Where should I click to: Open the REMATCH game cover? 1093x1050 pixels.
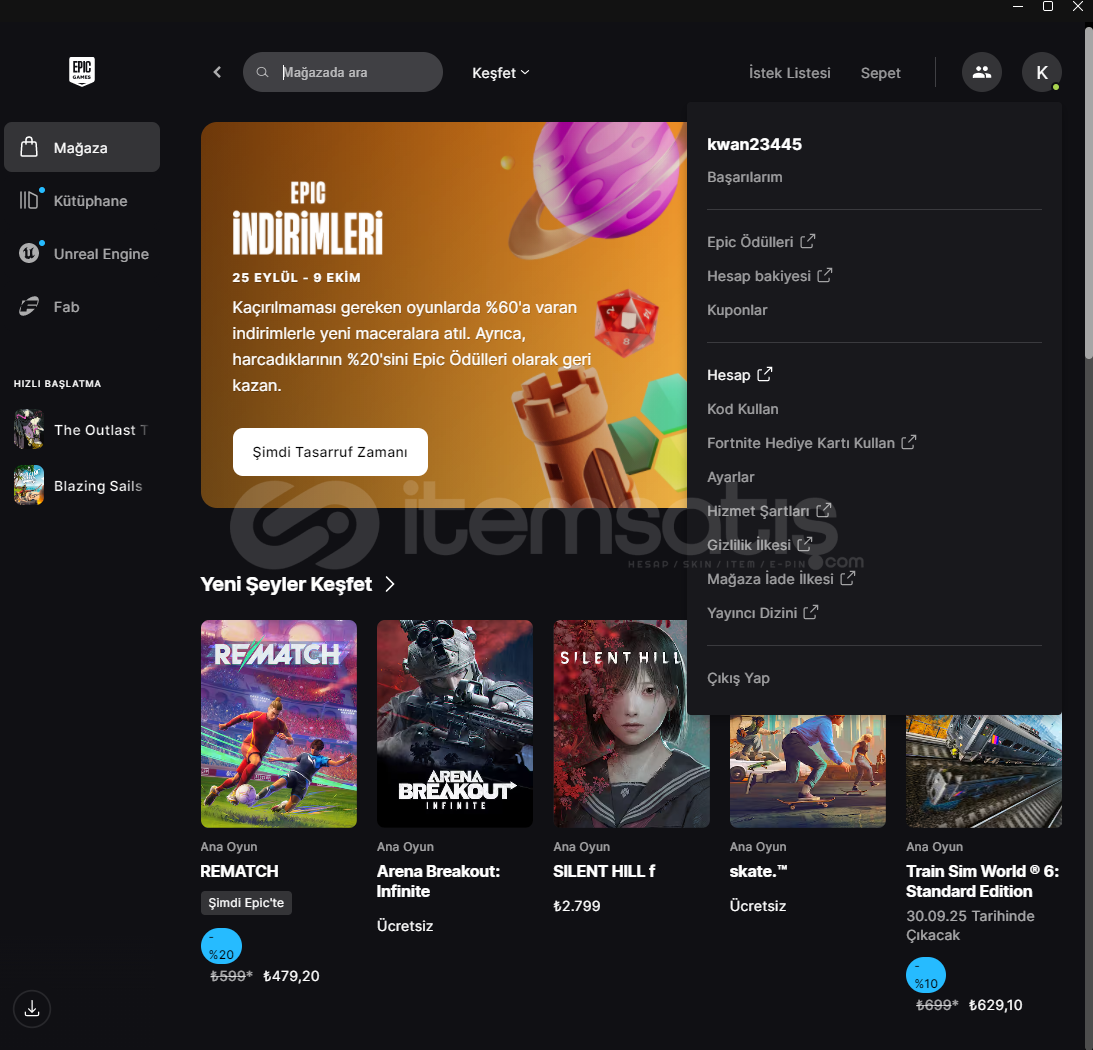coord(279,724)
